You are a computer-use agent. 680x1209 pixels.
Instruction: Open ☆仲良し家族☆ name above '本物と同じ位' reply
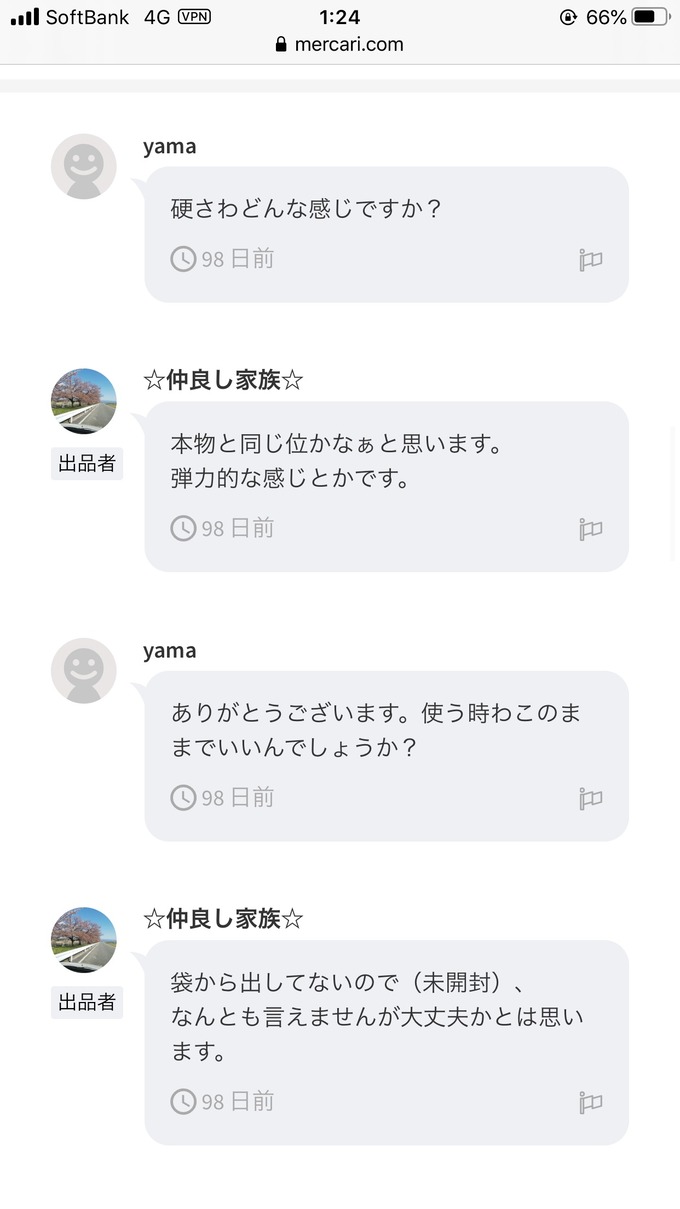pos(223,380)
